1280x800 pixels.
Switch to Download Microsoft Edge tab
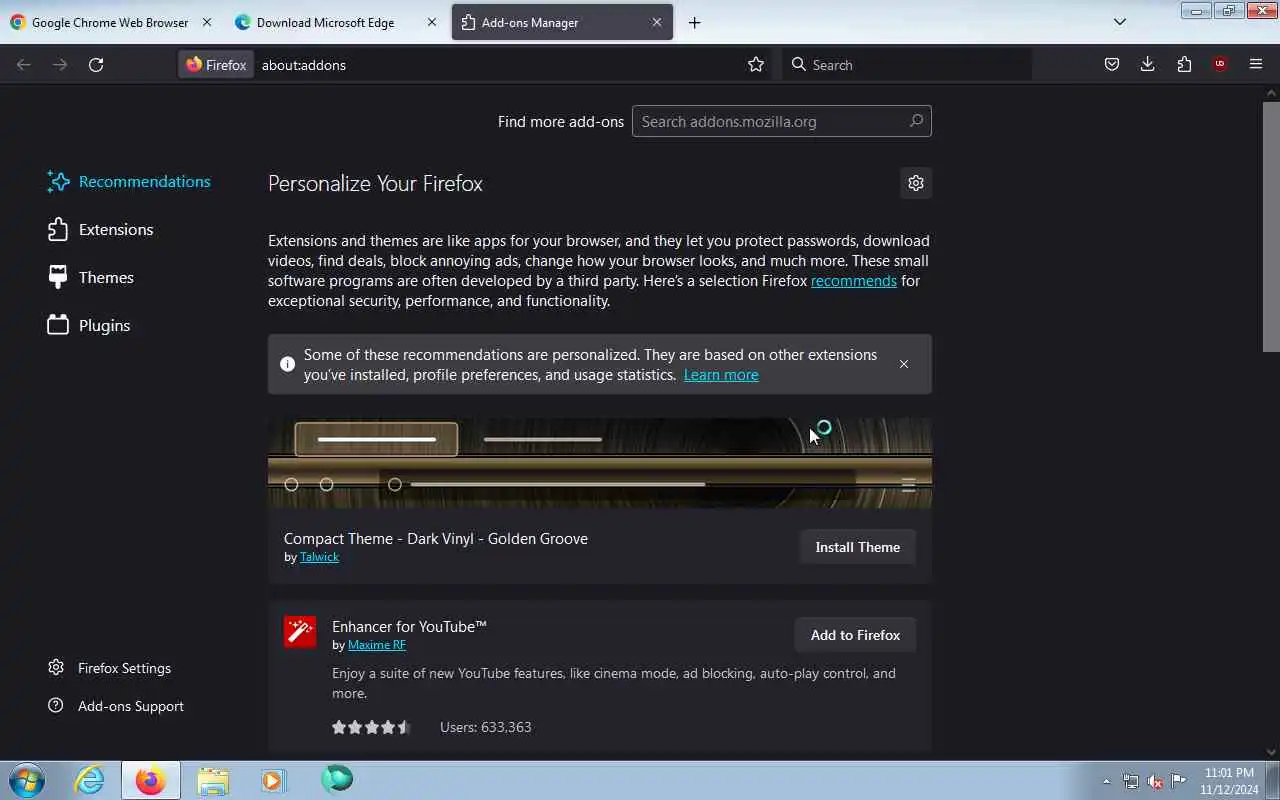point(336,22)
